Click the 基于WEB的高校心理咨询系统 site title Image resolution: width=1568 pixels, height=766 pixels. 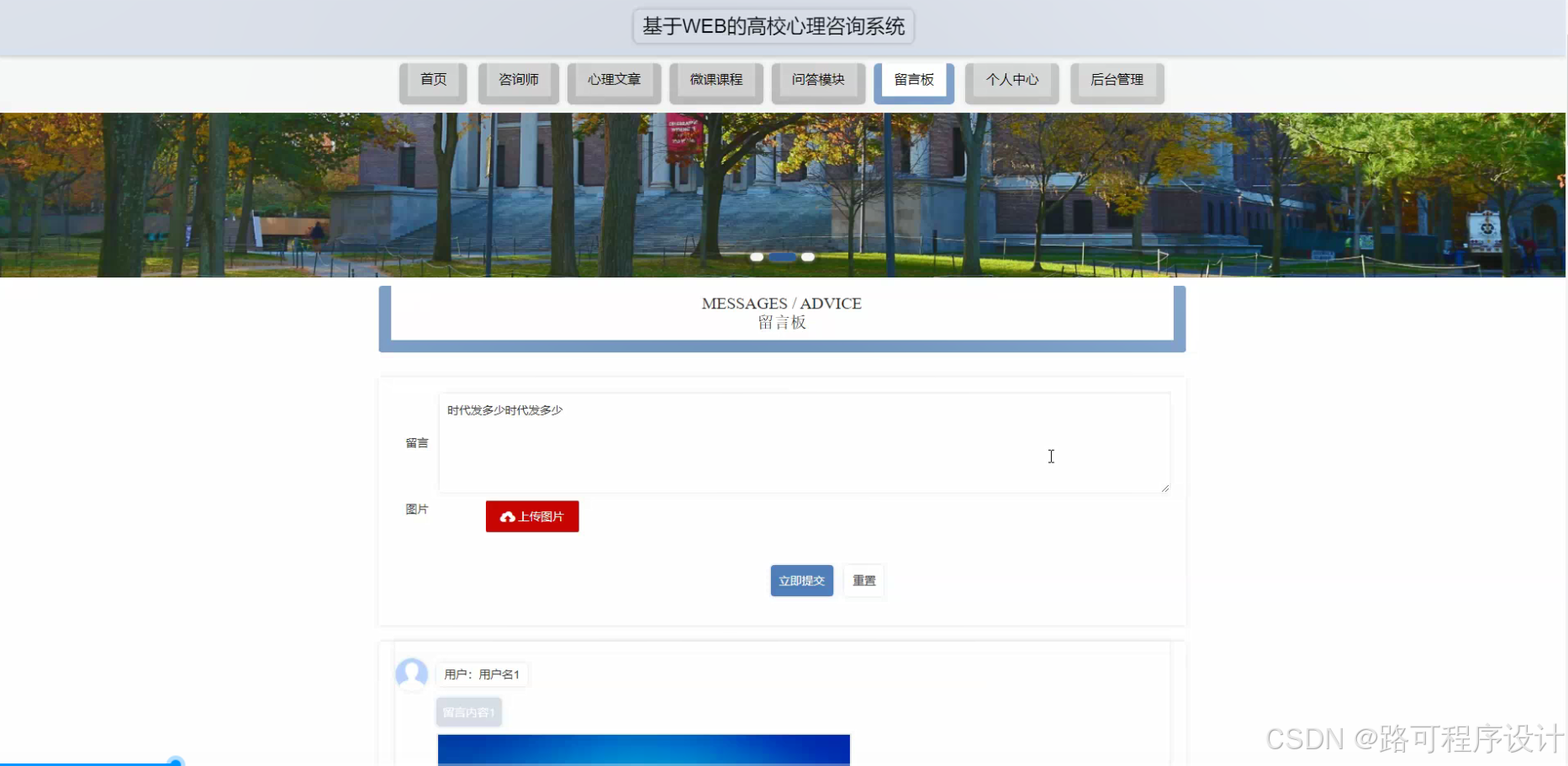[x=773, y=26]
